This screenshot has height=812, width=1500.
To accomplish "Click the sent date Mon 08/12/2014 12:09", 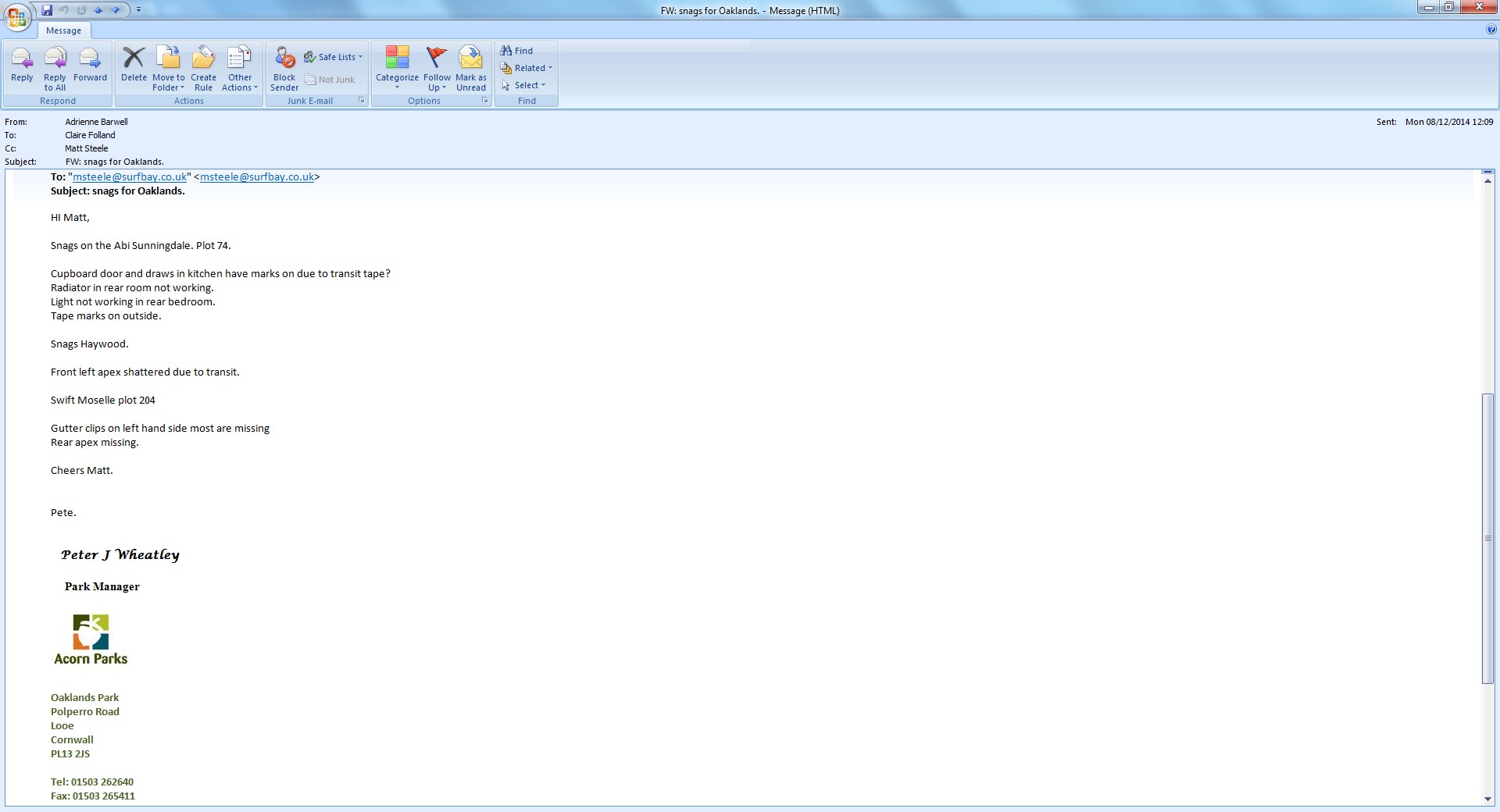I will (1449, 122).
